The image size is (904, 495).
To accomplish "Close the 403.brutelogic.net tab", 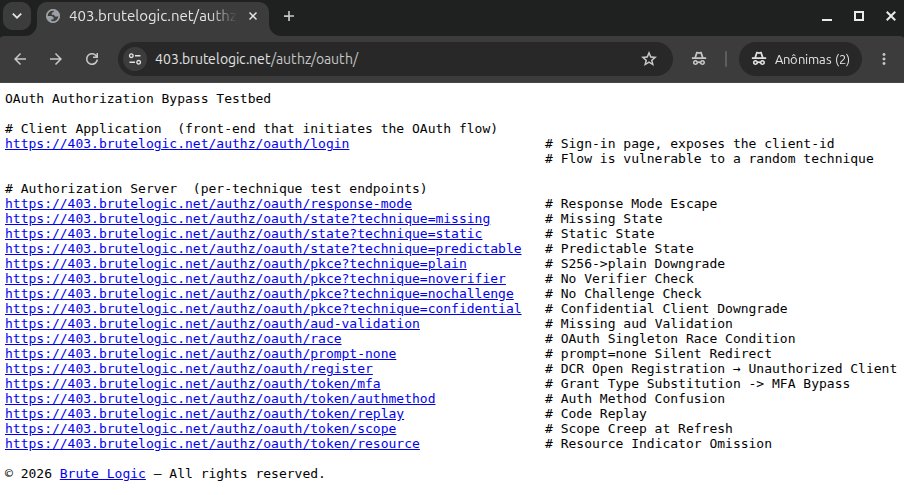I will [x=253, y=16].
